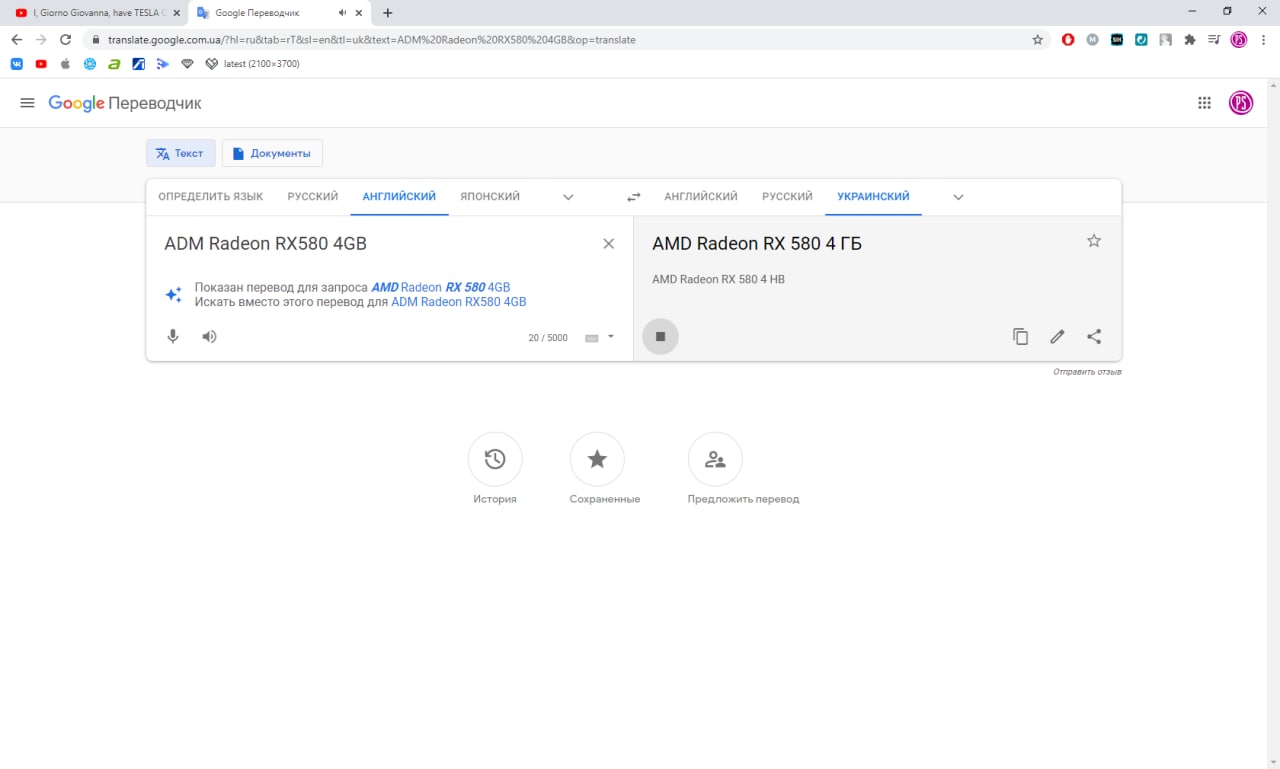Open the red Opera-style extension icon
Image resolution: width=1280 pixels, height=769 pixels.
tap(1068, 40)
